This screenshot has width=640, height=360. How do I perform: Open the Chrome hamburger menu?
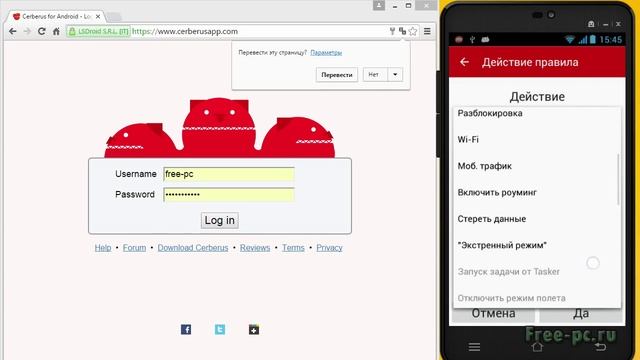click(x=427, y=31)
